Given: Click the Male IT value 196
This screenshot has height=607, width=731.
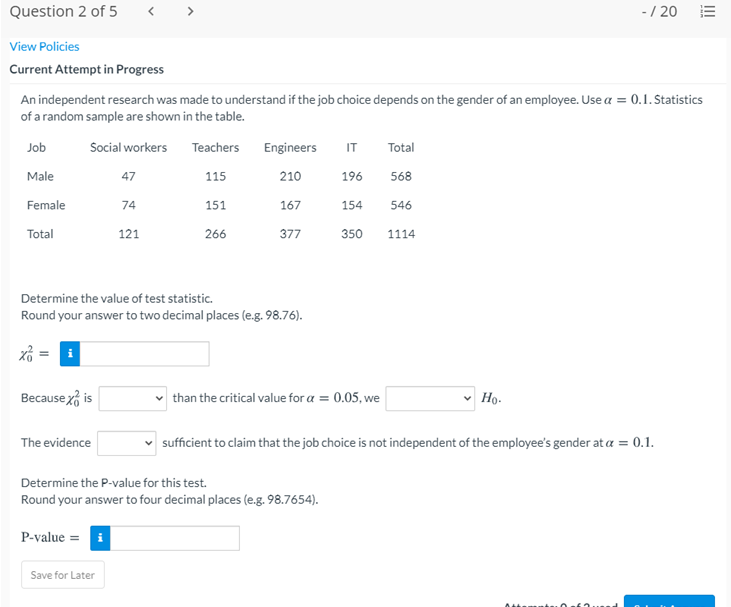Looking at the screenshot, I should click(352, 176).
